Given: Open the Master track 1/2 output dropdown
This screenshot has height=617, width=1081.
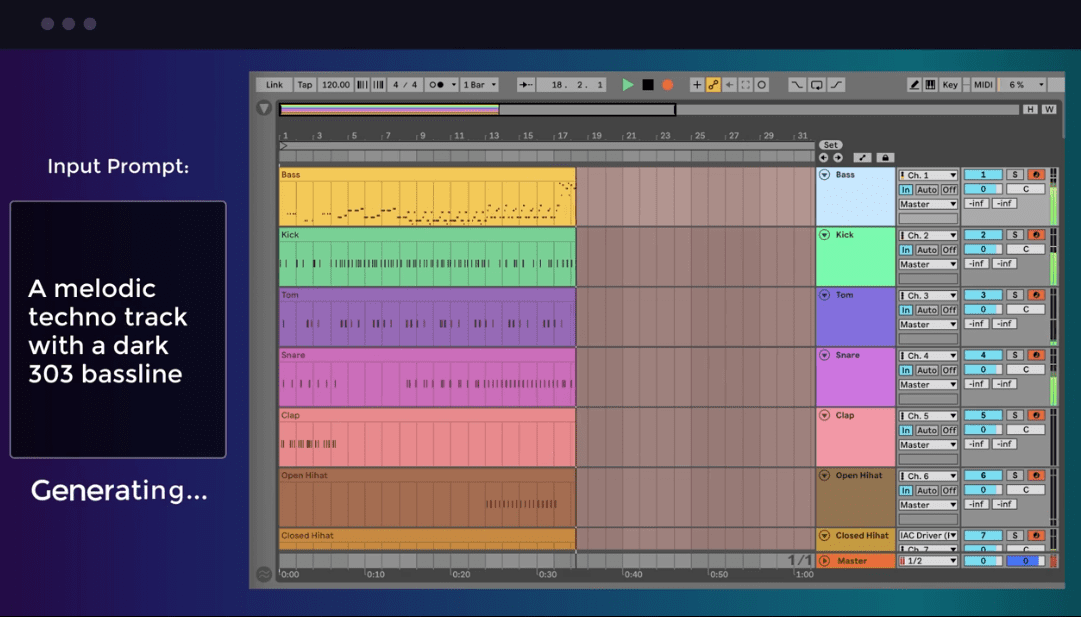Looking at the screenshot, I should tap(928, 561).
